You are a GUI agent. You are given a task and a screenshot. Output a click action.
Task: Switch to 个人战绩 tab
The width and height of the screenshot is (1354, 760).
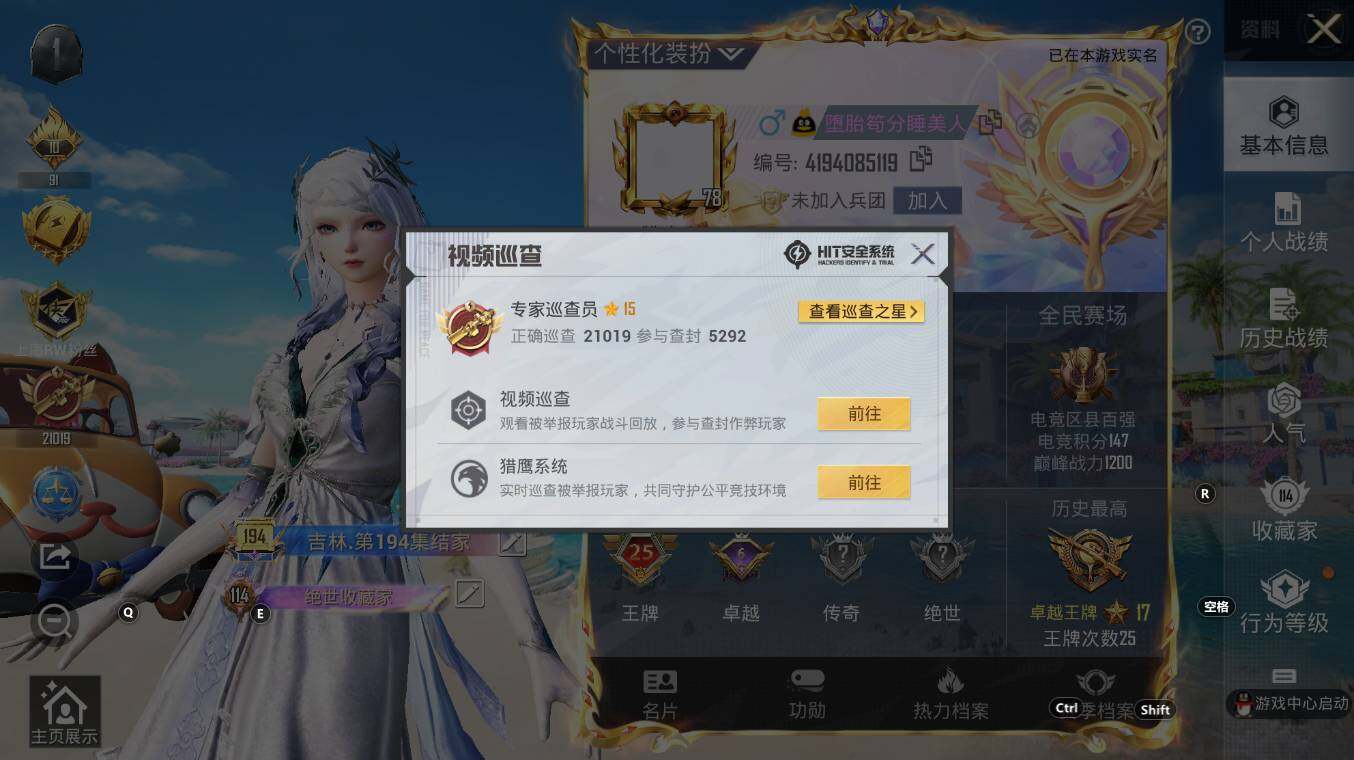tap(1284, 222)
